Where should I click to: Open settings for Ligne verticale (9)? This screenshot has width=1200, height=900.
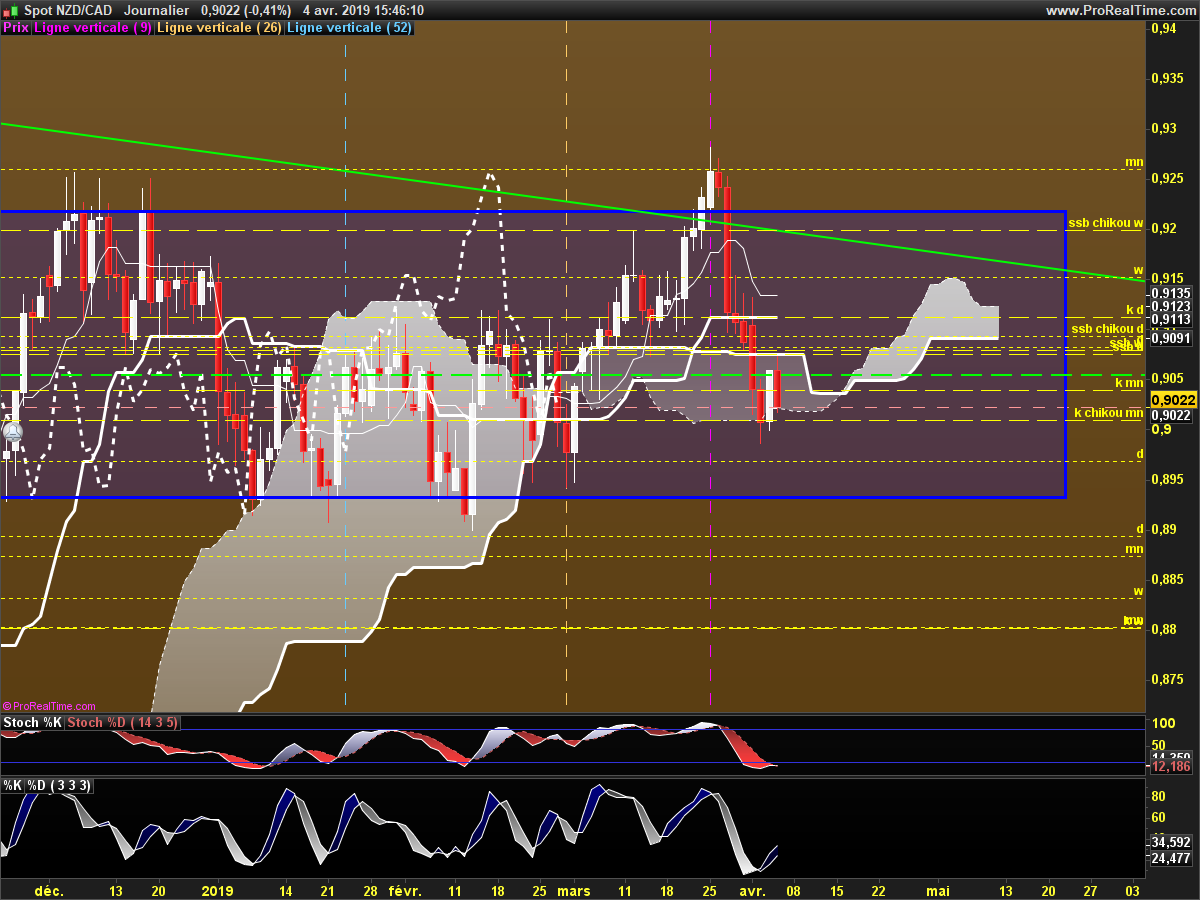pyautogui.click(x=93, y=28)
